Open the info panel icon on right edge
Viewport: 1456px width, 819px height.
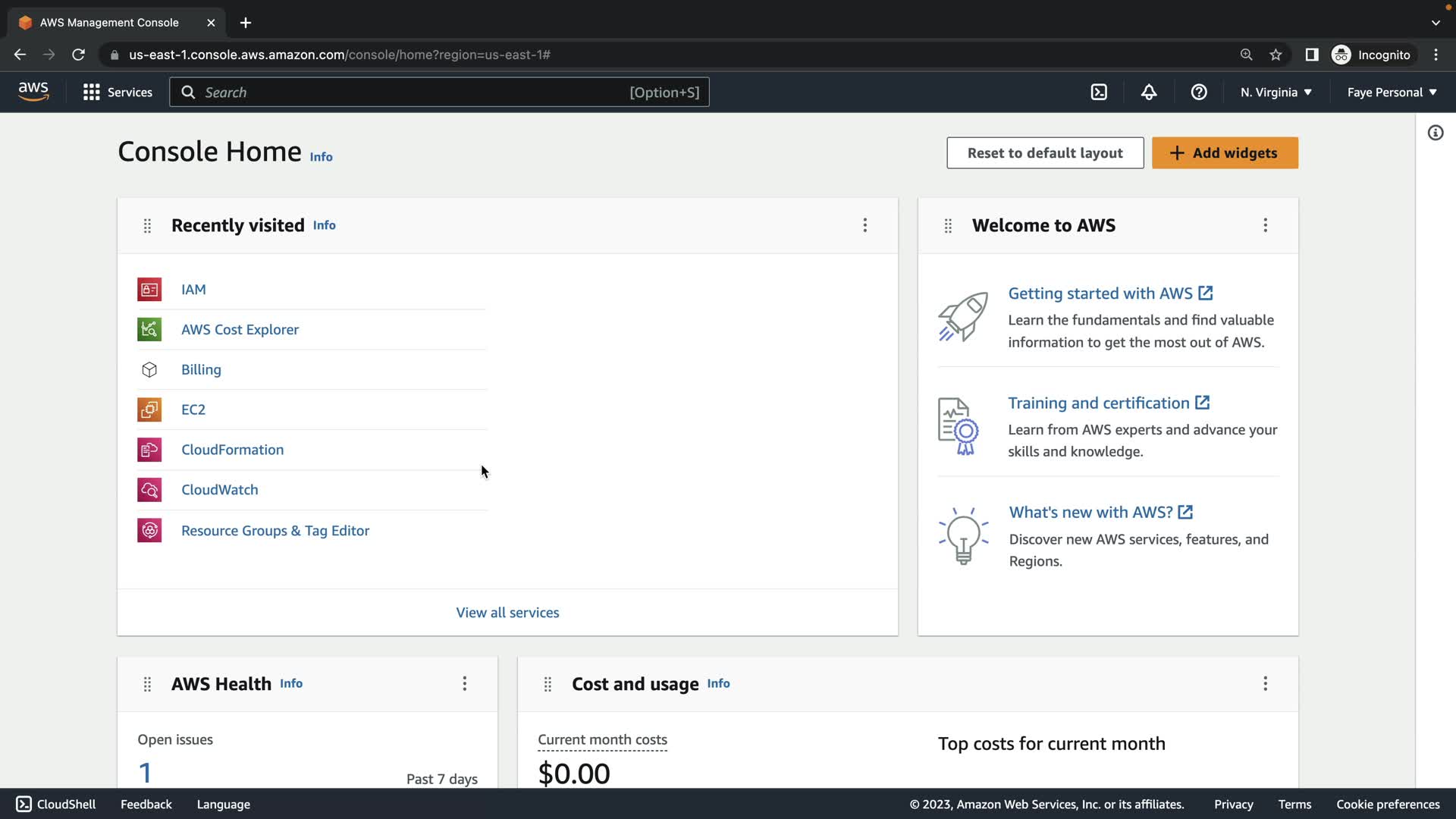[1436, 133]
